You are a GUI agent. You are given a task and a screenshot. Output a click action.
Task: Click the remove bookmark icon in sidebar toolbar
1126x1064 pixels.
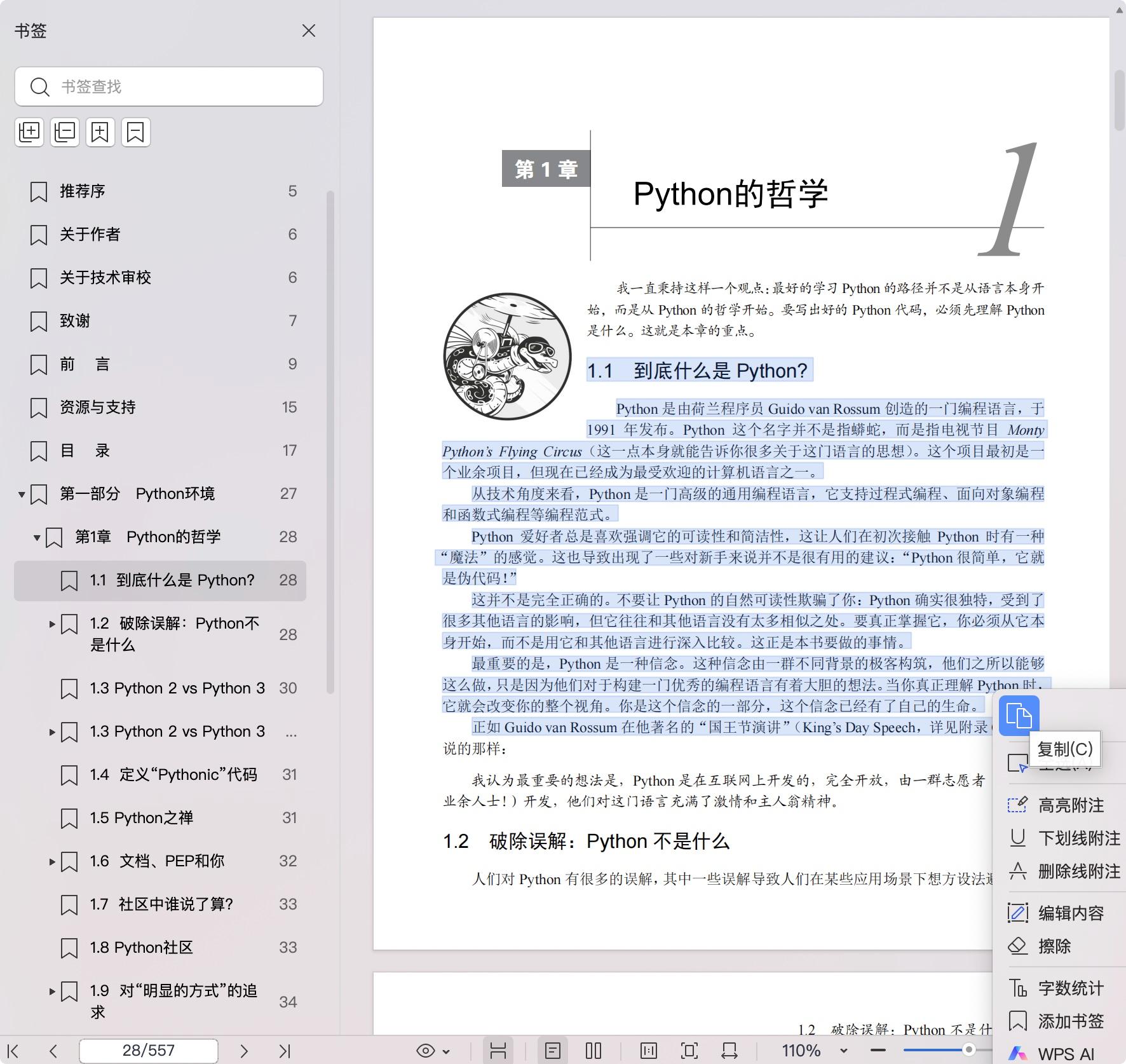pyautogui.click(x=135, y=132)
